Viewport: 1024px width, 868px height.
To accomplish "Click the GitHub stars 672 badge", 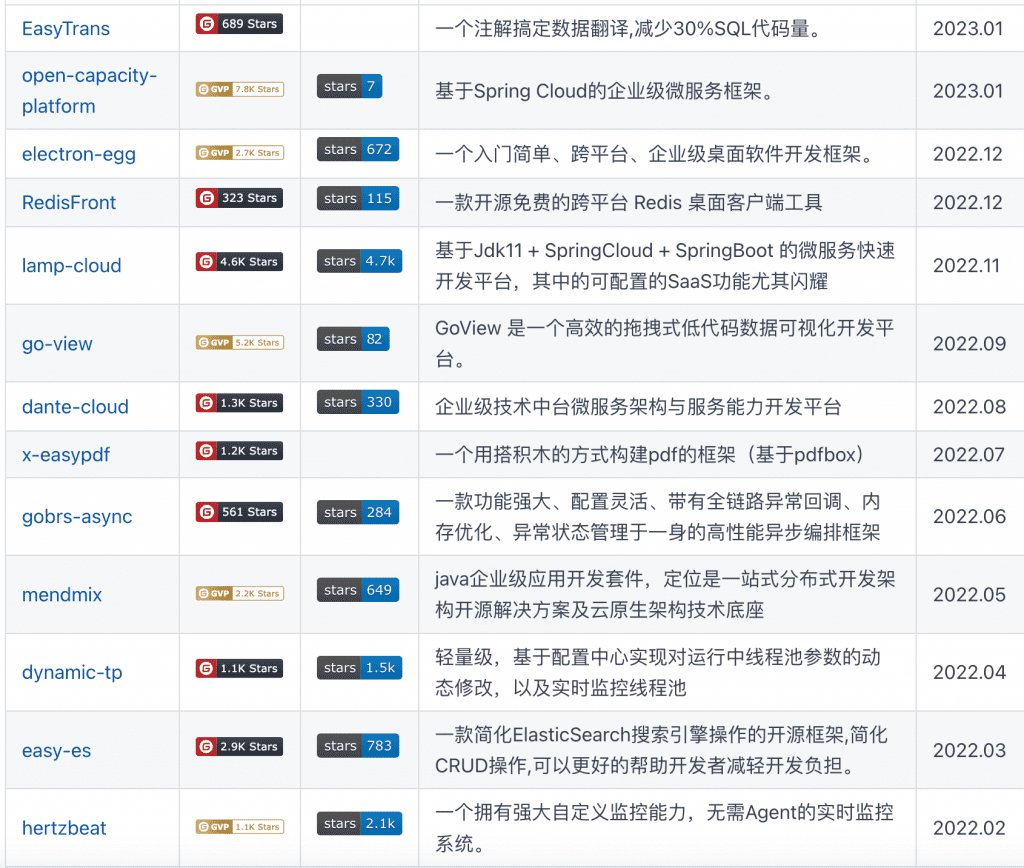I will (x=358, y=150).
